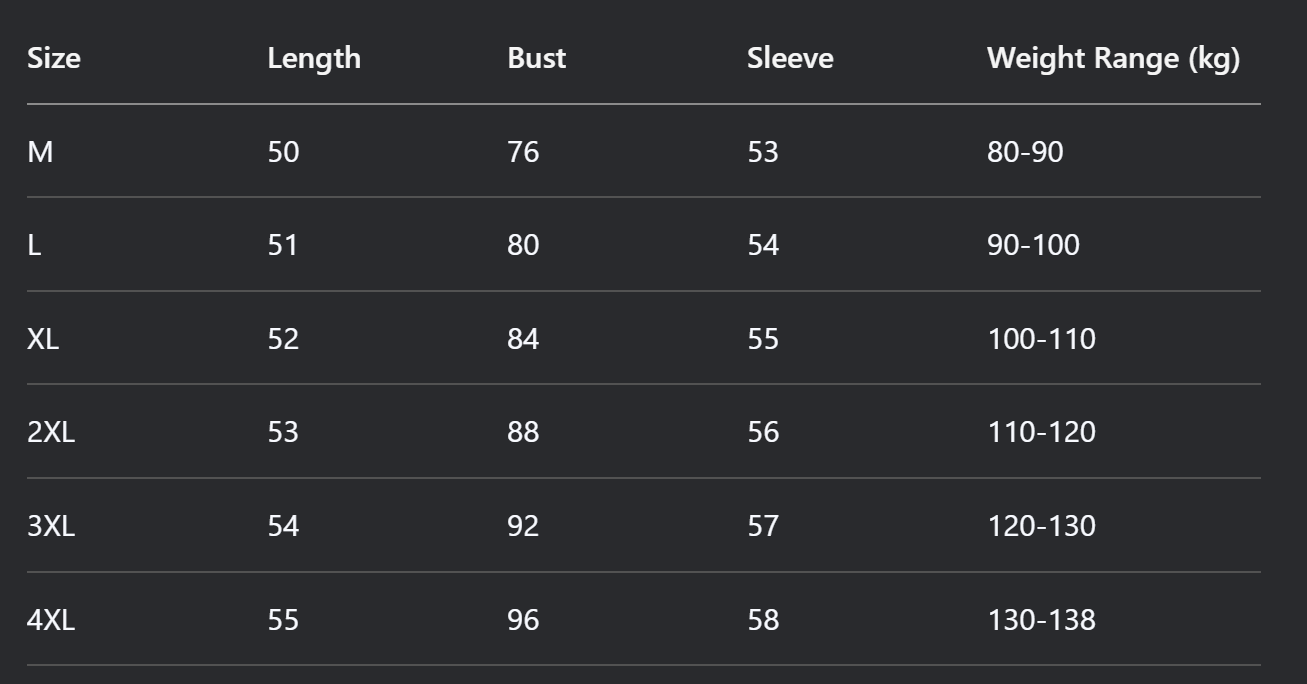Click the Sleeve column header

click(790, 58)
